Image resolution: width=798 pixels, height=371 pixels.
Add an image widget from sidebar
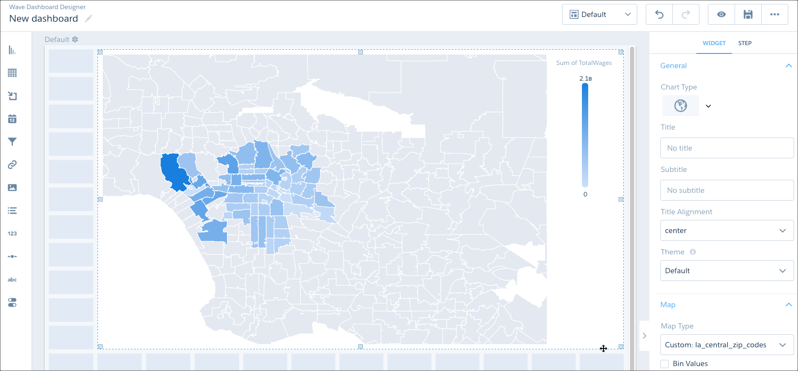[x=12, y=187]
